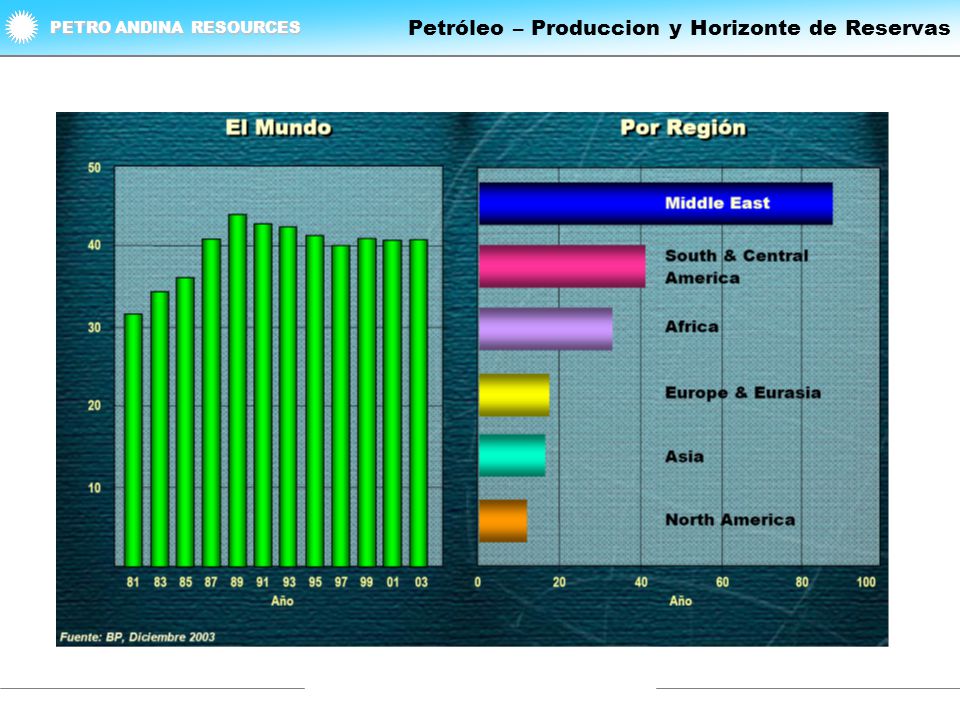Click the 'South & Central America' label
Viewport: 960px width, 720px height.
[737, 267]
